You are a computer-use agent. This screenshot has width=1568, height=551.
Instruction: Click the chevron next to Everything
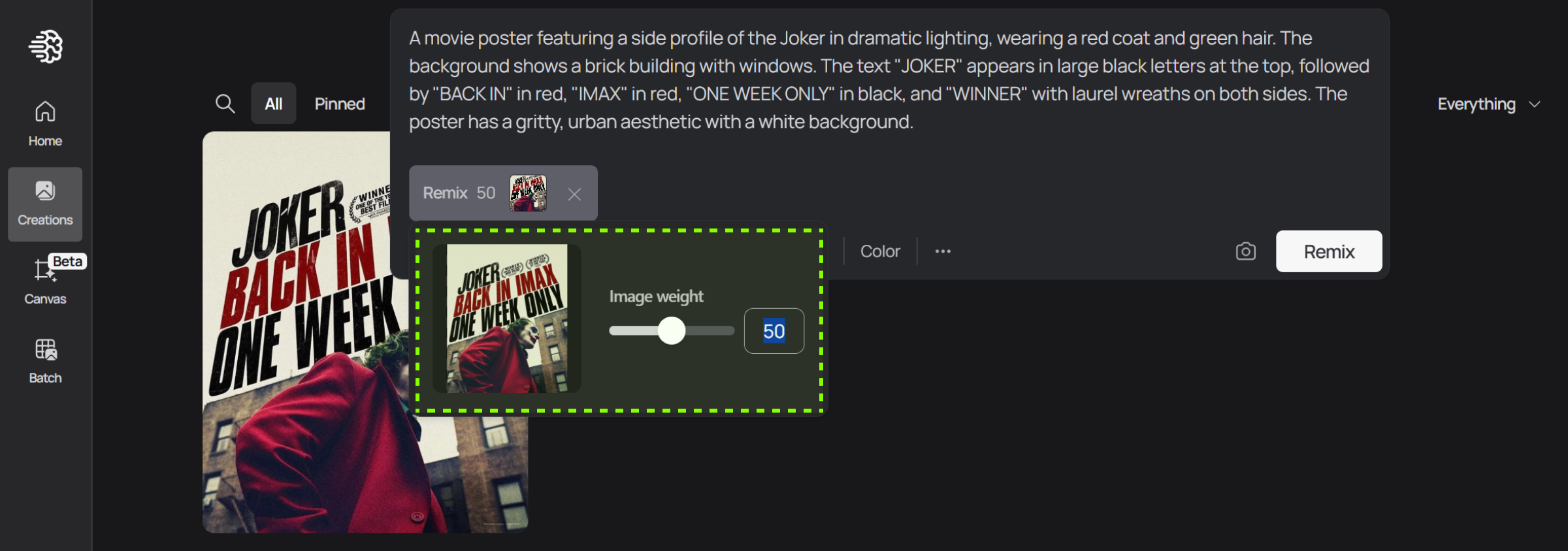pyautogui.click(x=1535, y=104)
